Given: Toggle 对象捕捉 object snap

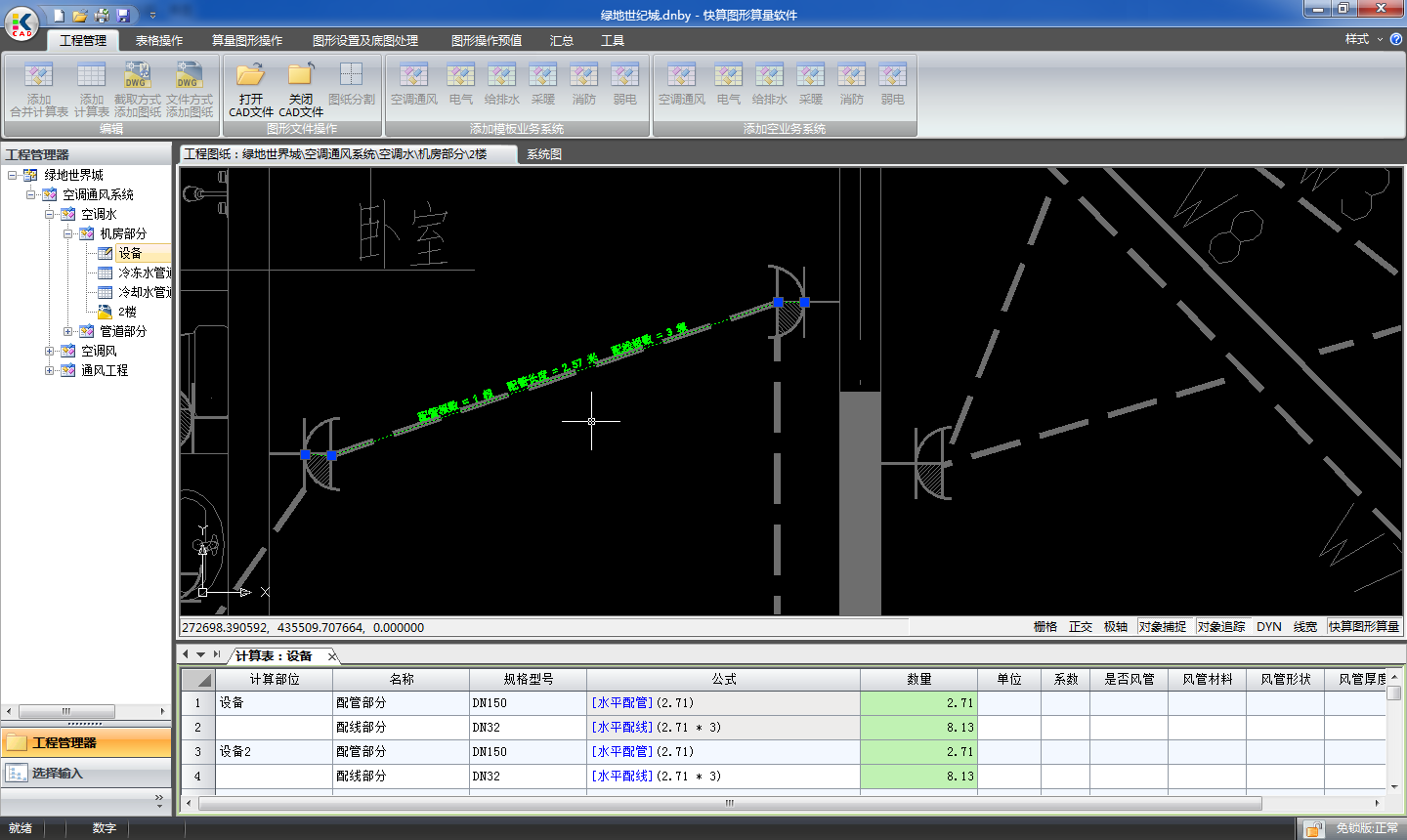Looking at the screenshot, I should click(x=1163, y=627).
